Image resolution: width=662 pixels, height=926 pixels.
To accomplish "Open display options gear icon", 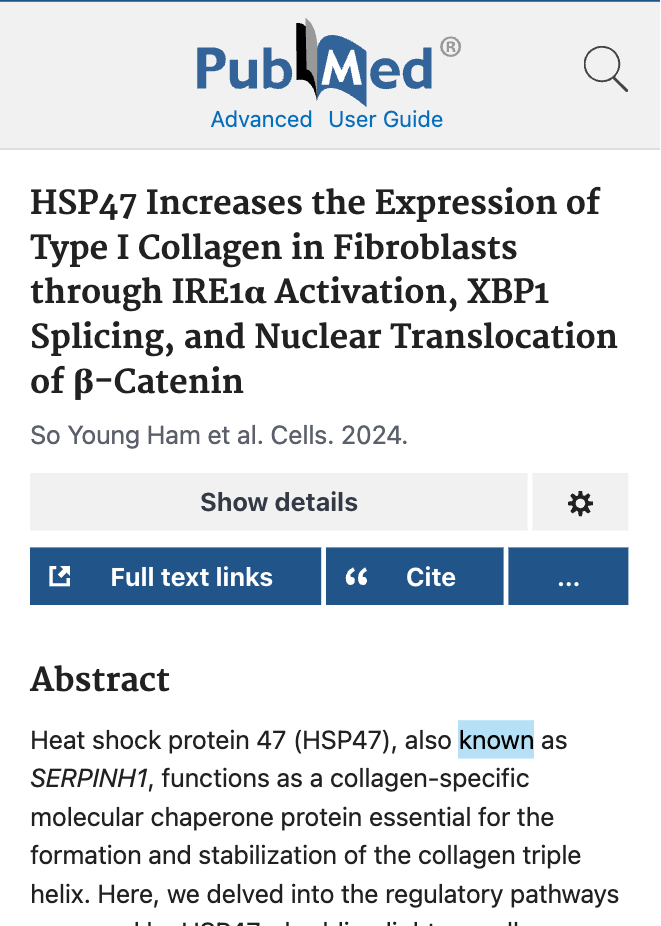I will pos(580,502).
